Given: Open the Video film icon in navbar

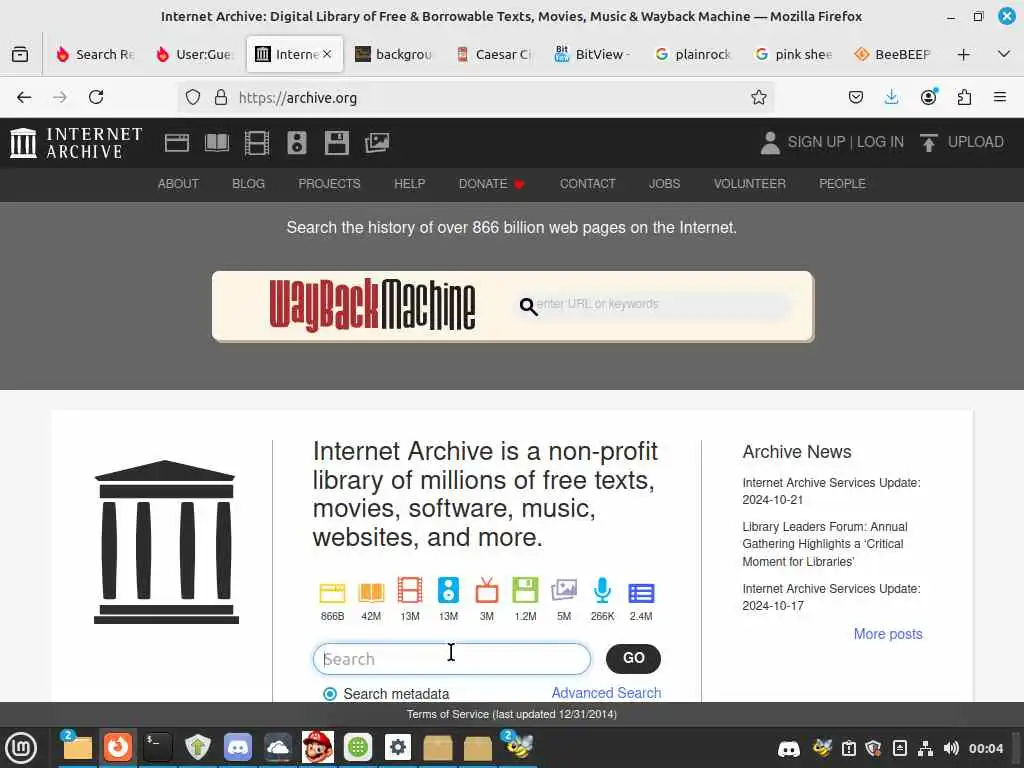Looking at the screenshot, I should pos(257,142).
